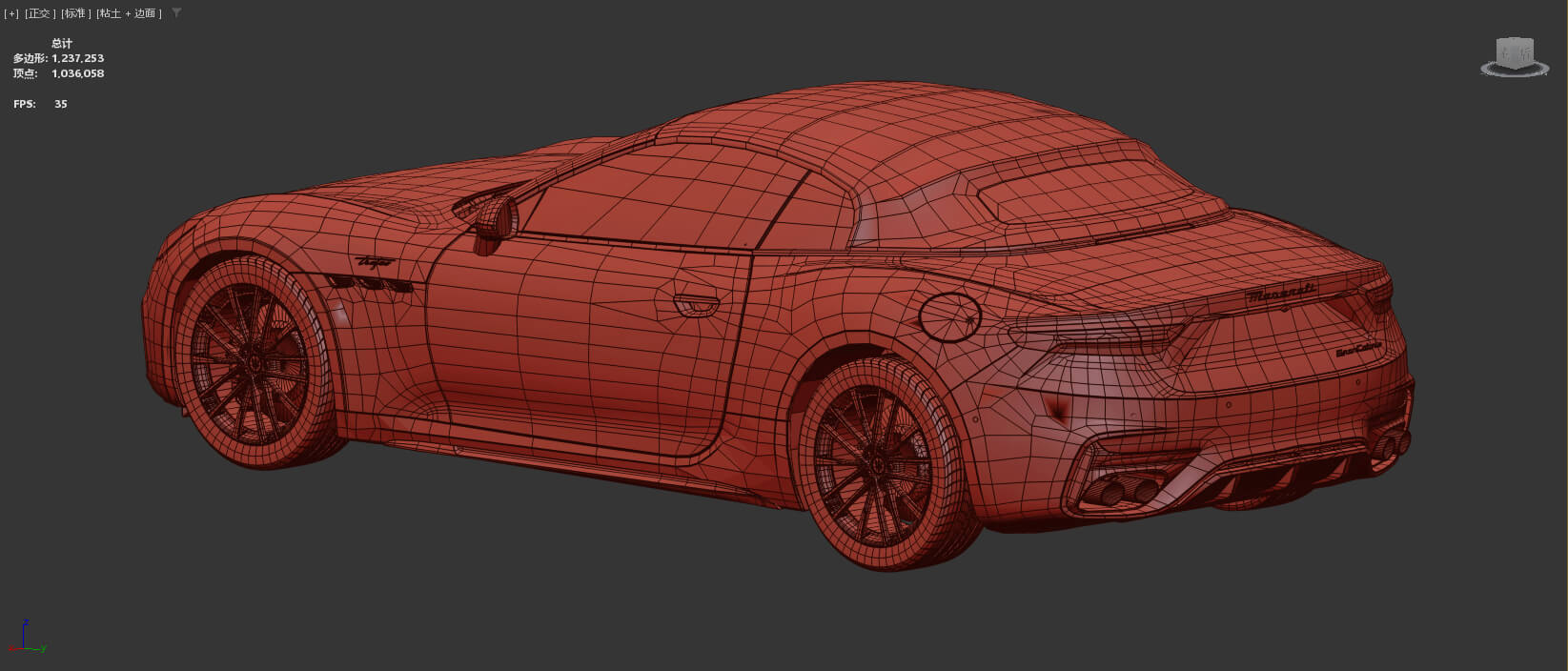Select the round fuel cap on the car
This screenshot has width=1568, height=671.
pyautogui.click(x=949, y=316)
